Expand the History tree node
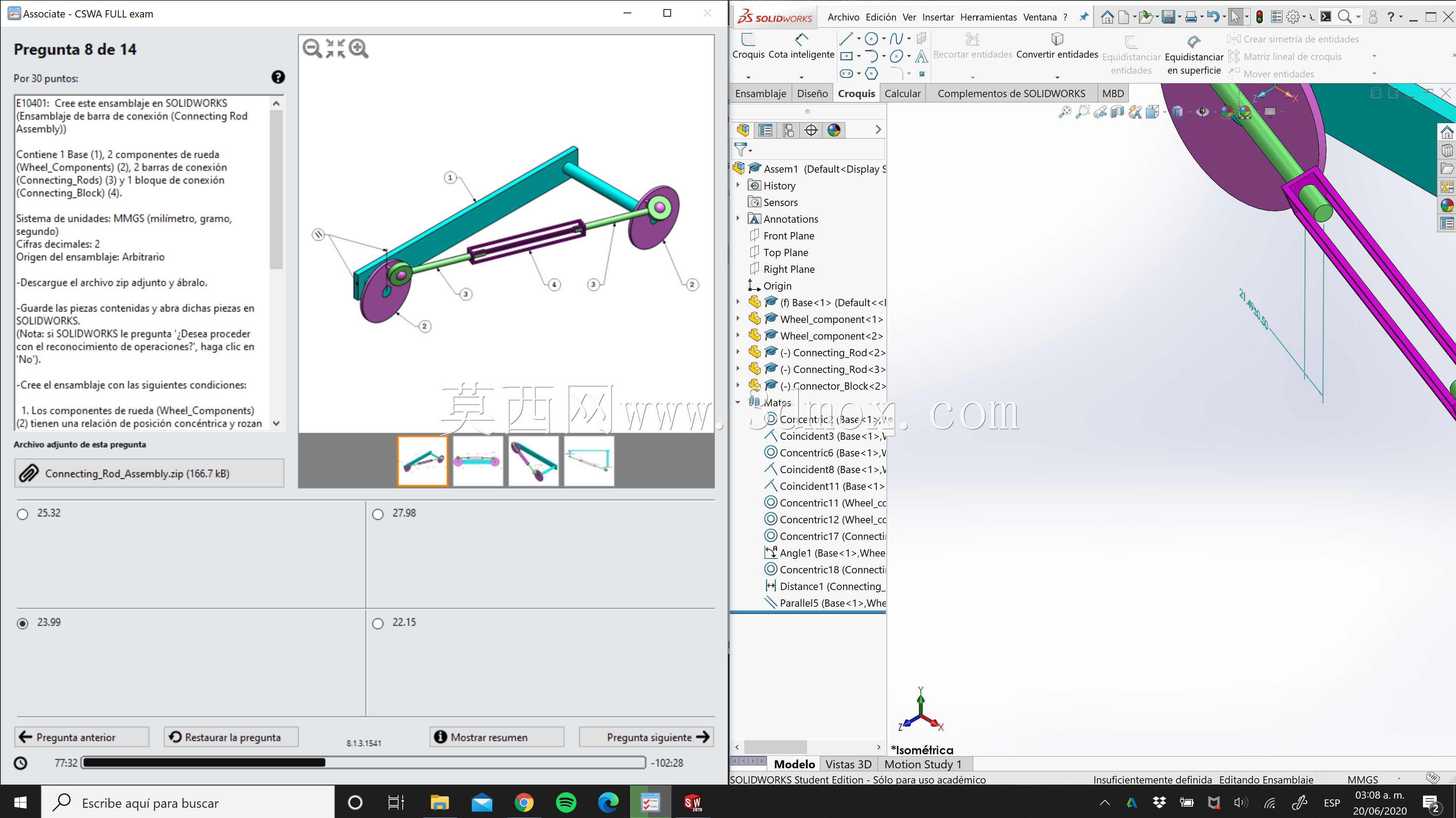Screen dimensions: 1456x818 point(737,185)
